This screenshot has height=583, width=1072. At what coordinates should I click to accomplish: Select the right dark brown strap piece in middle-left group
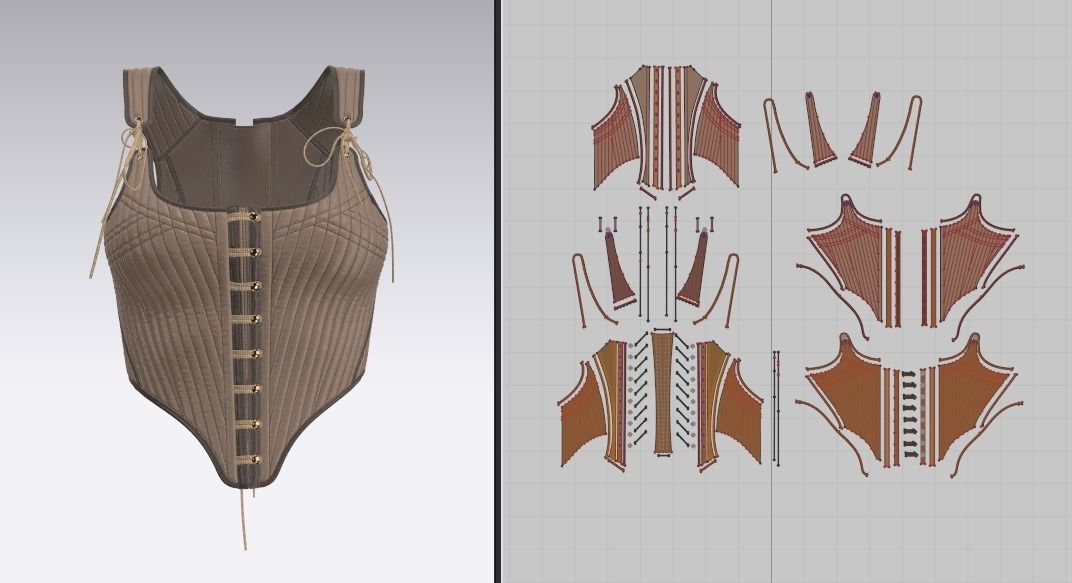(694, 268)
